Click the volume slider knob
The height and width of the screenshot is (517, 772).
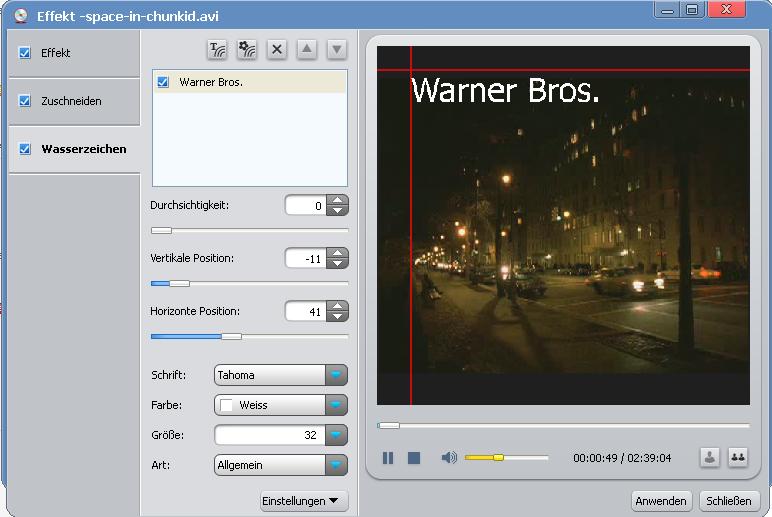point(499,457)
